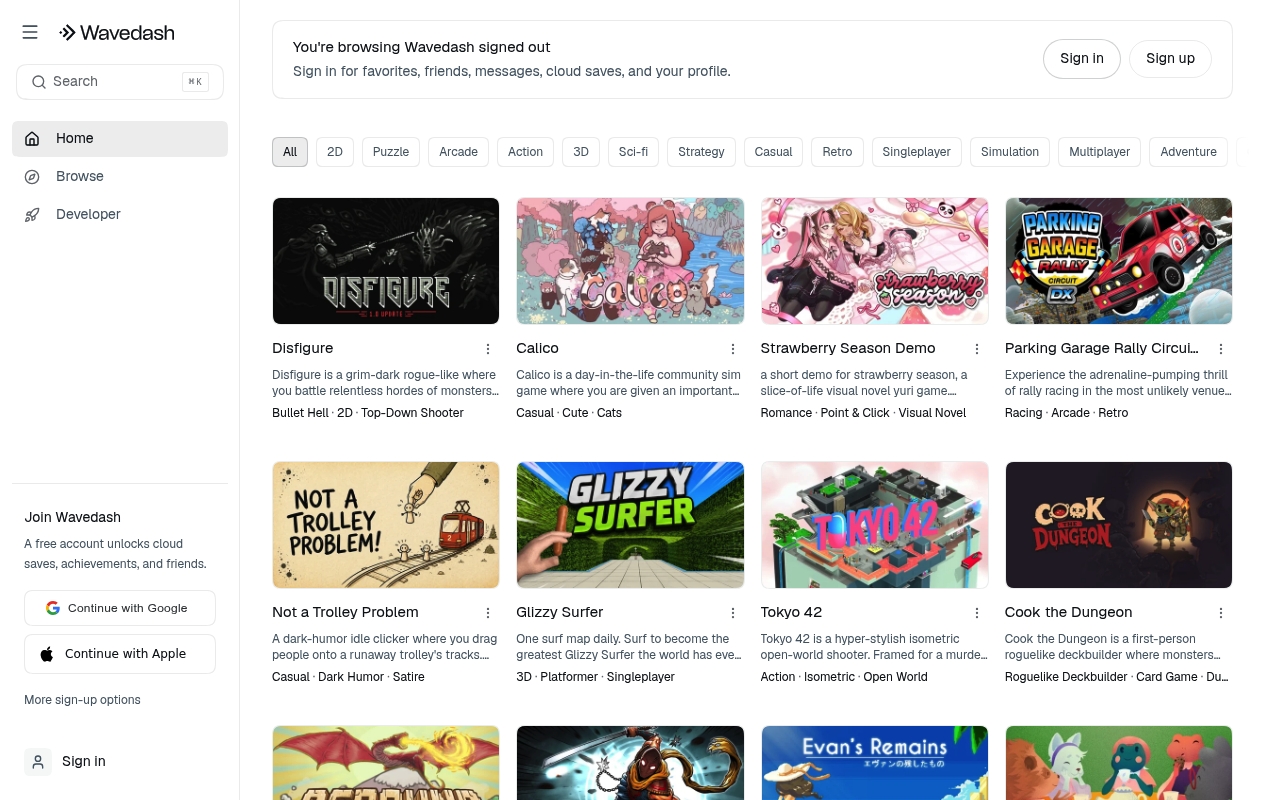Open the Parking Garage Rally Circuit options menu
This screenshot has height=800, width=1280.
click(1221, 349)
